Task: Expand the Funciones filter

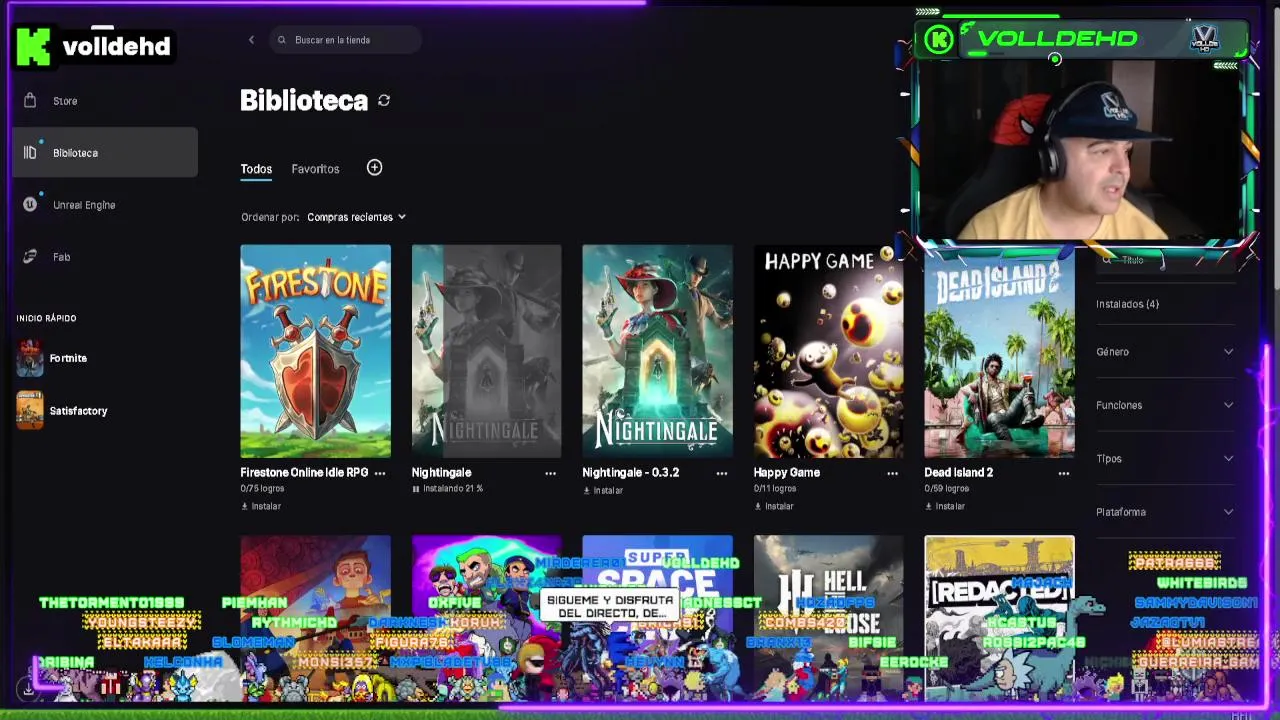Action: coord(1165,405)
